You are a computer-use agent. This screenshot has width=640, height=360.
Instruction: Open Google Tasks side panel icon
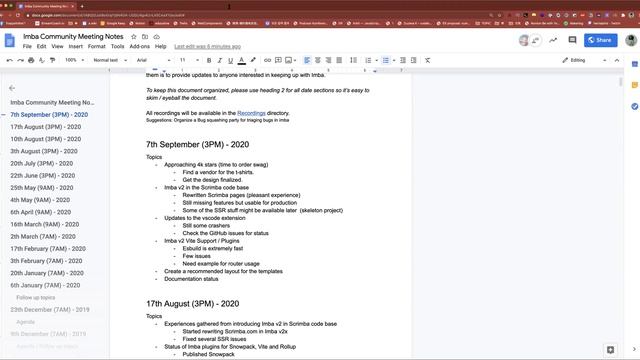(635, 106)
